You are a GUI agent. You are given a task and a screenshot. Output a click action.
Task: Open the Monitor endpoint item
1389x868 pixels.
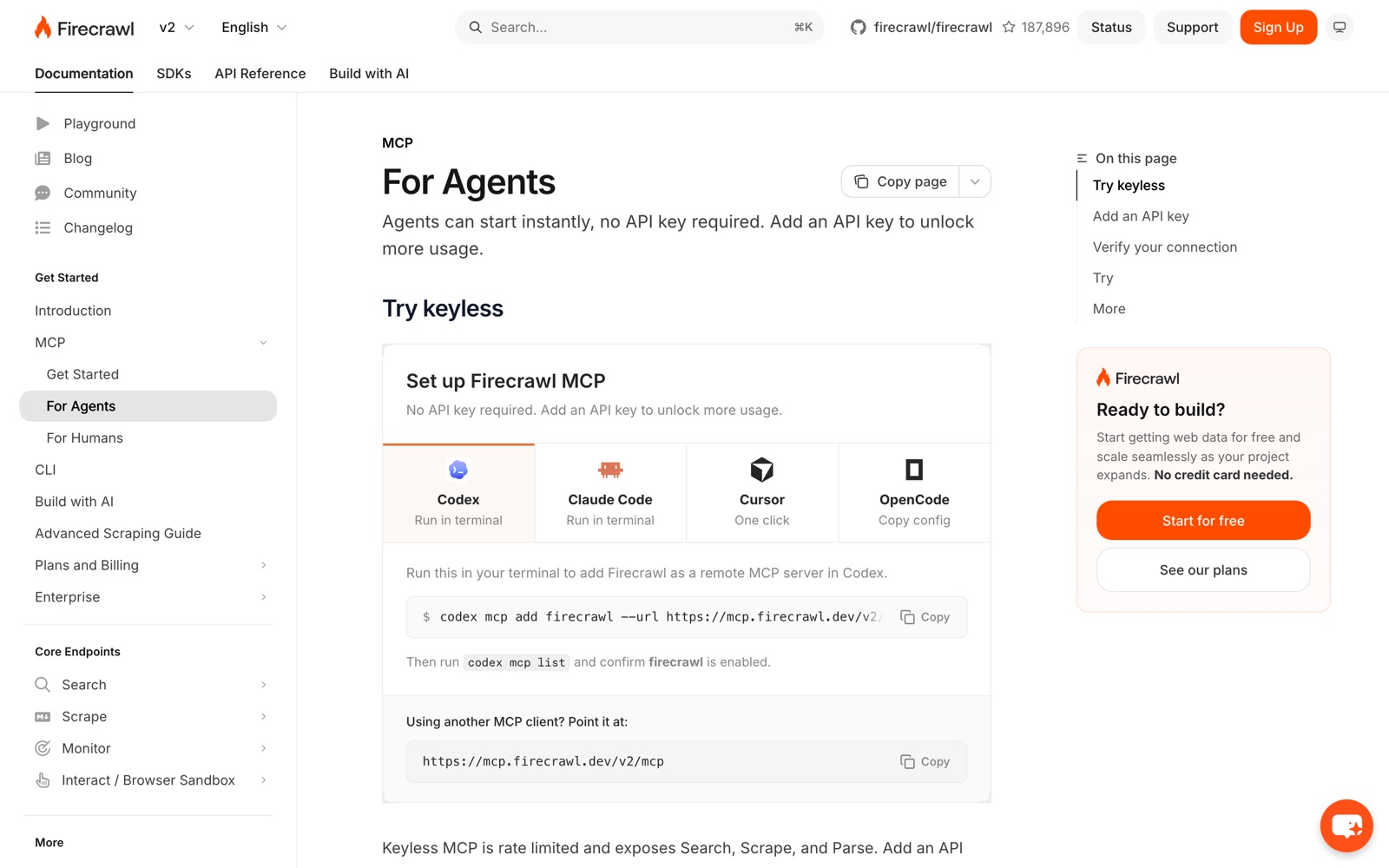(148, 748)
